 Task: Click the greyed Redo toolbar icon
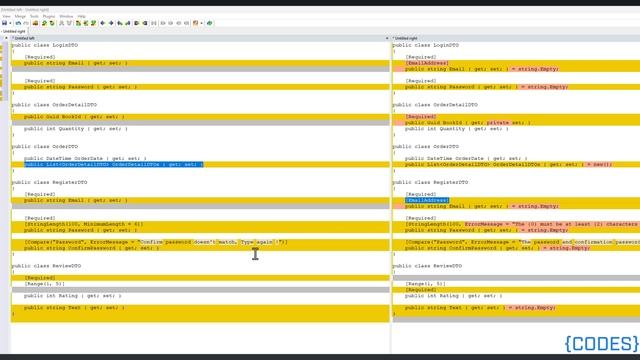[x=26, y=23]
